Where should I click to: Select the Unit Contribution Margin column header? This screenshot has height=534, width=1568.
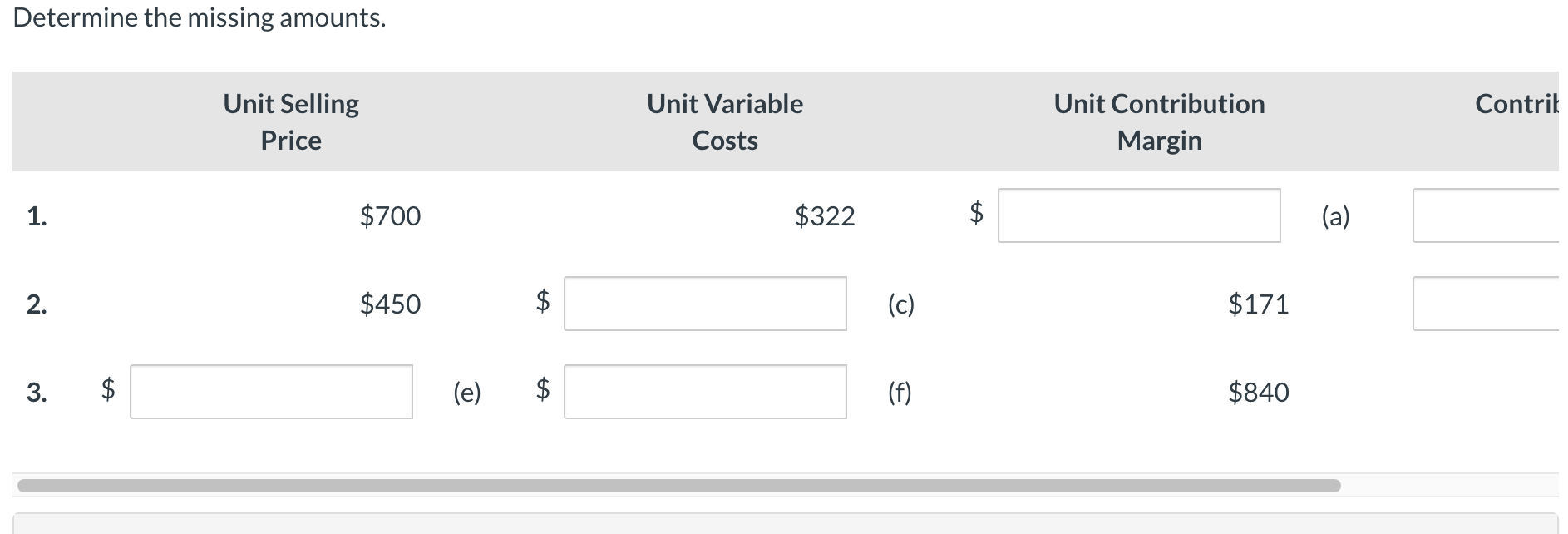coord(1159,121)
